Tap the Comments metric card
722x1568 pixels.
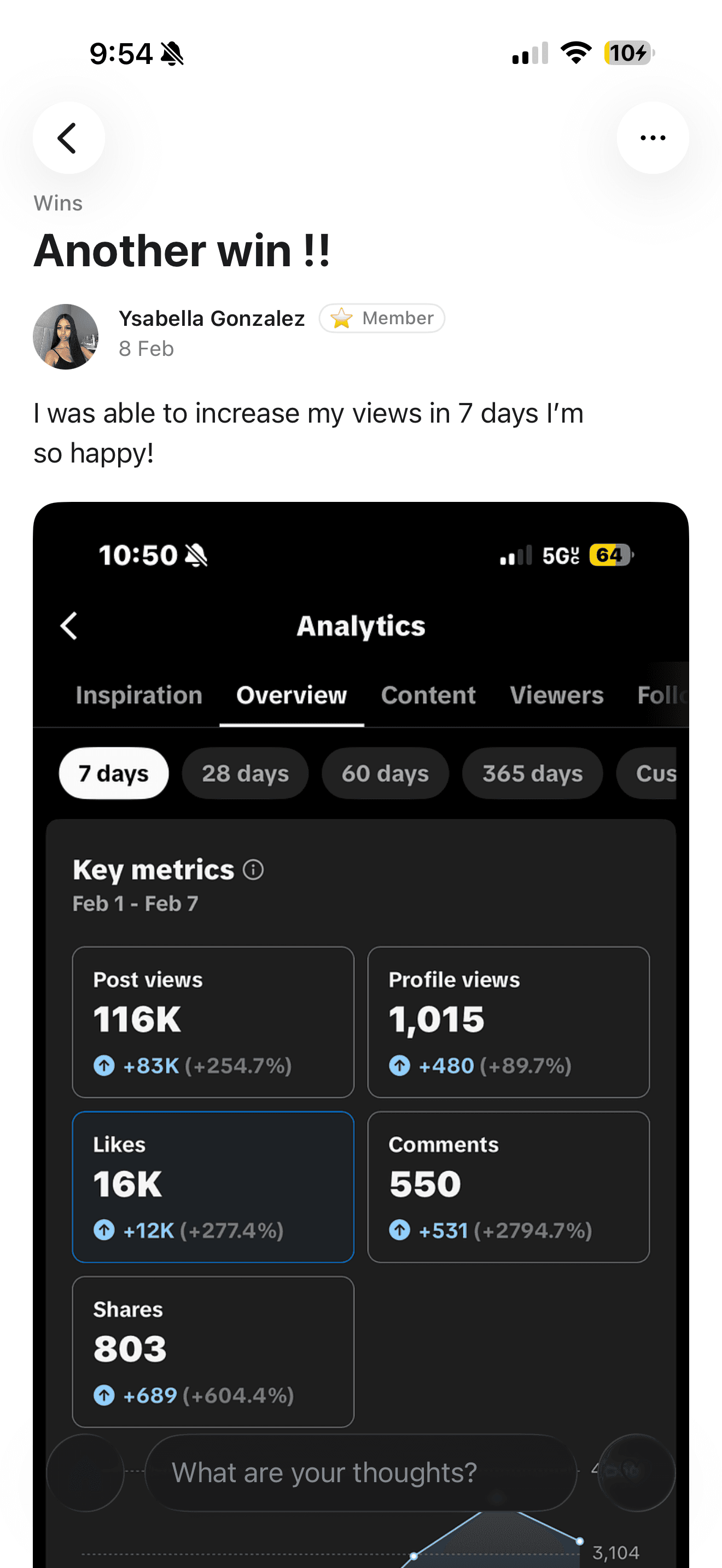[x=508, y=1187]
